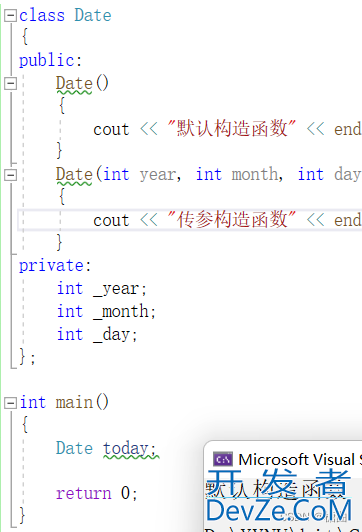Click the 'today' variable in main
The image size is (362, 532).
[x=126, y=448]
